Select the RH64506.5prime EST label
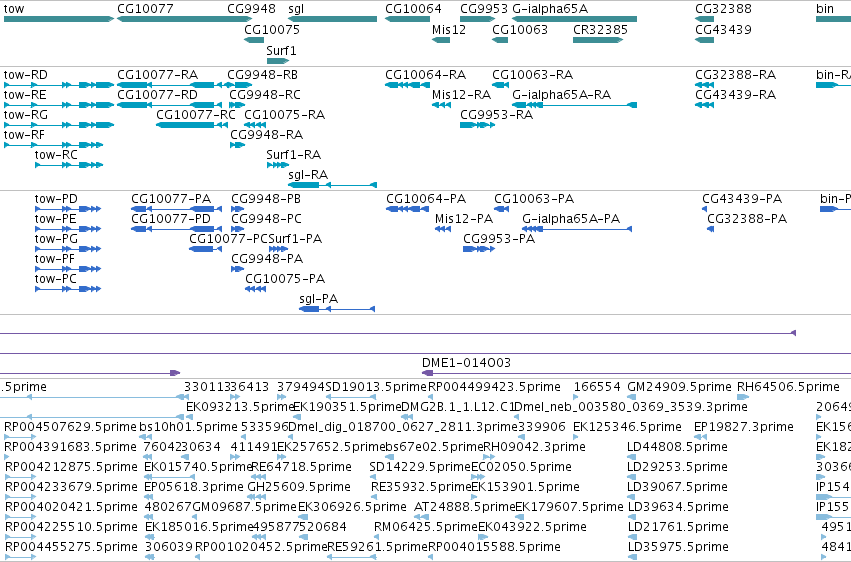This screenshot has height=562, width=851. pos(788,387)
